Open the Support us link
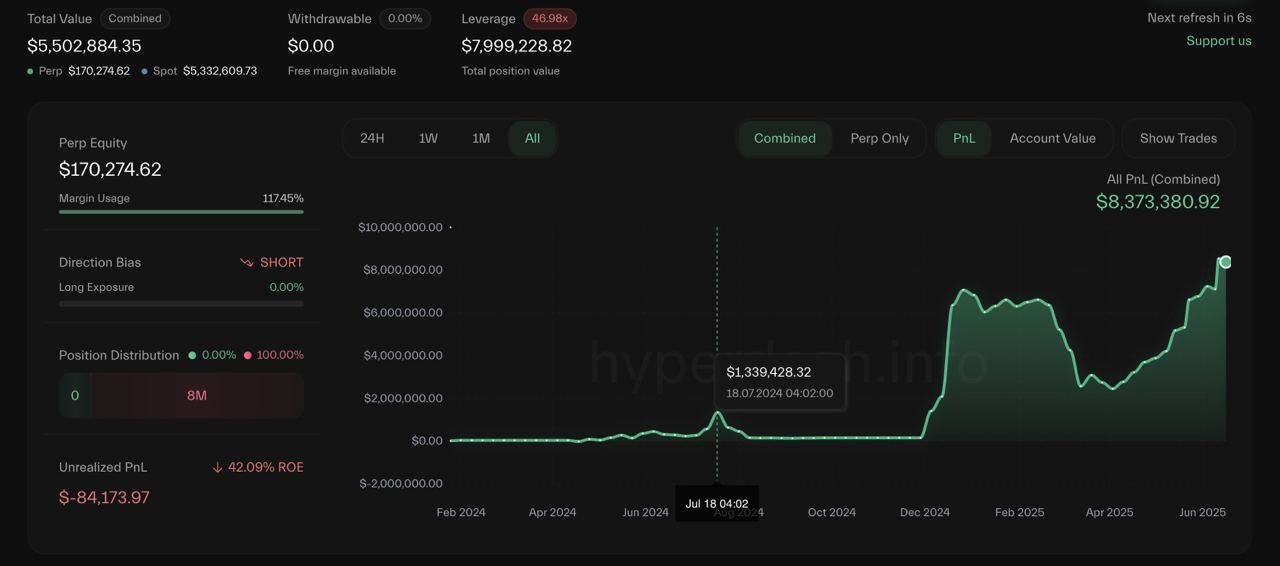This screenshot has height=566, width=1280. 1219,41
